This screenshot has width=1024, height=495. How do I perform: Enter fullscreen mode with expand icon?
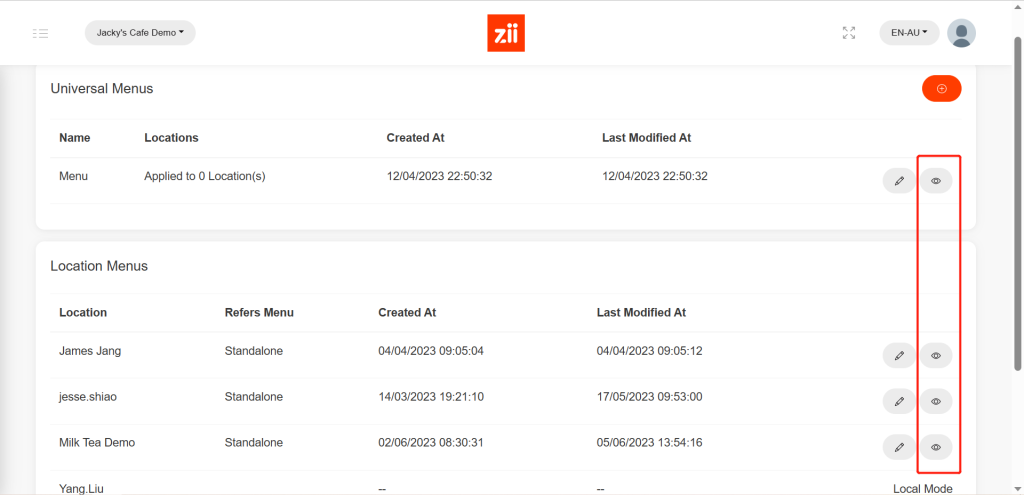point(849,33)
